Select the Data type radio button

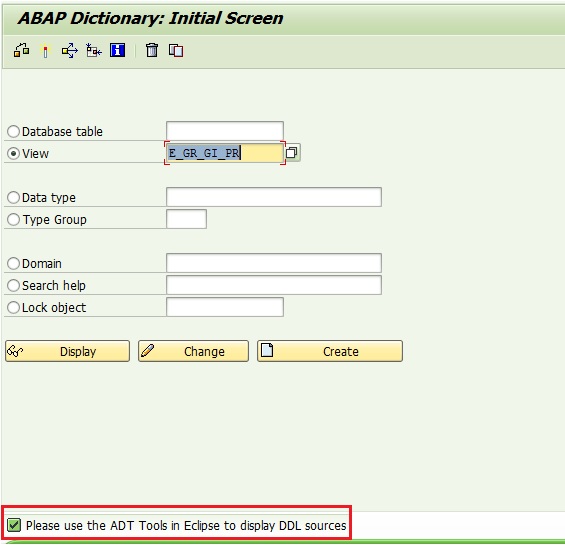(13, 197)
